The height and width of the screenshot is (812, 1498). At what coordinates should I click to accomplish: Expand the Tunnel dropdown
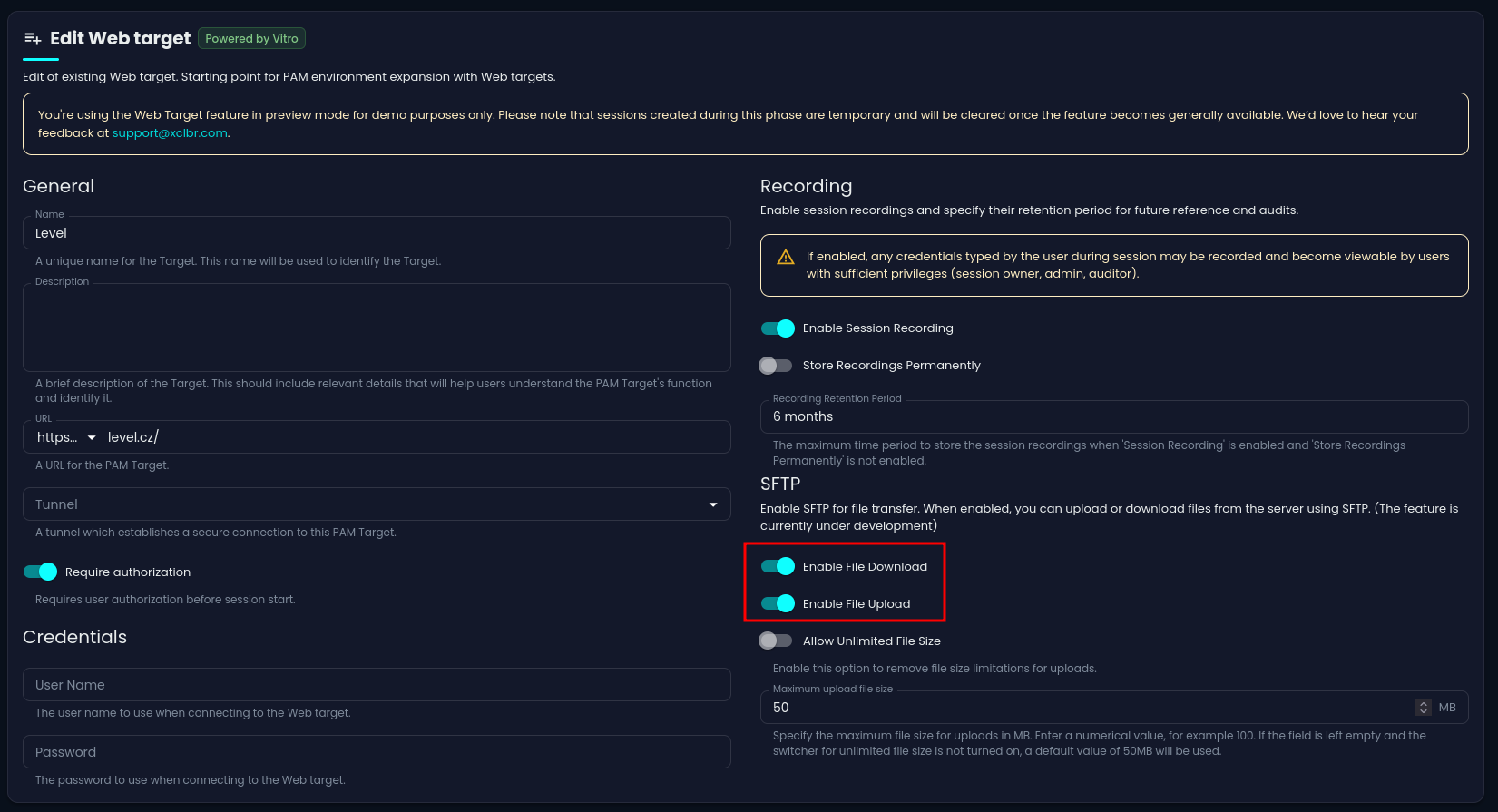pyautogui.click(x=377, y=504)
